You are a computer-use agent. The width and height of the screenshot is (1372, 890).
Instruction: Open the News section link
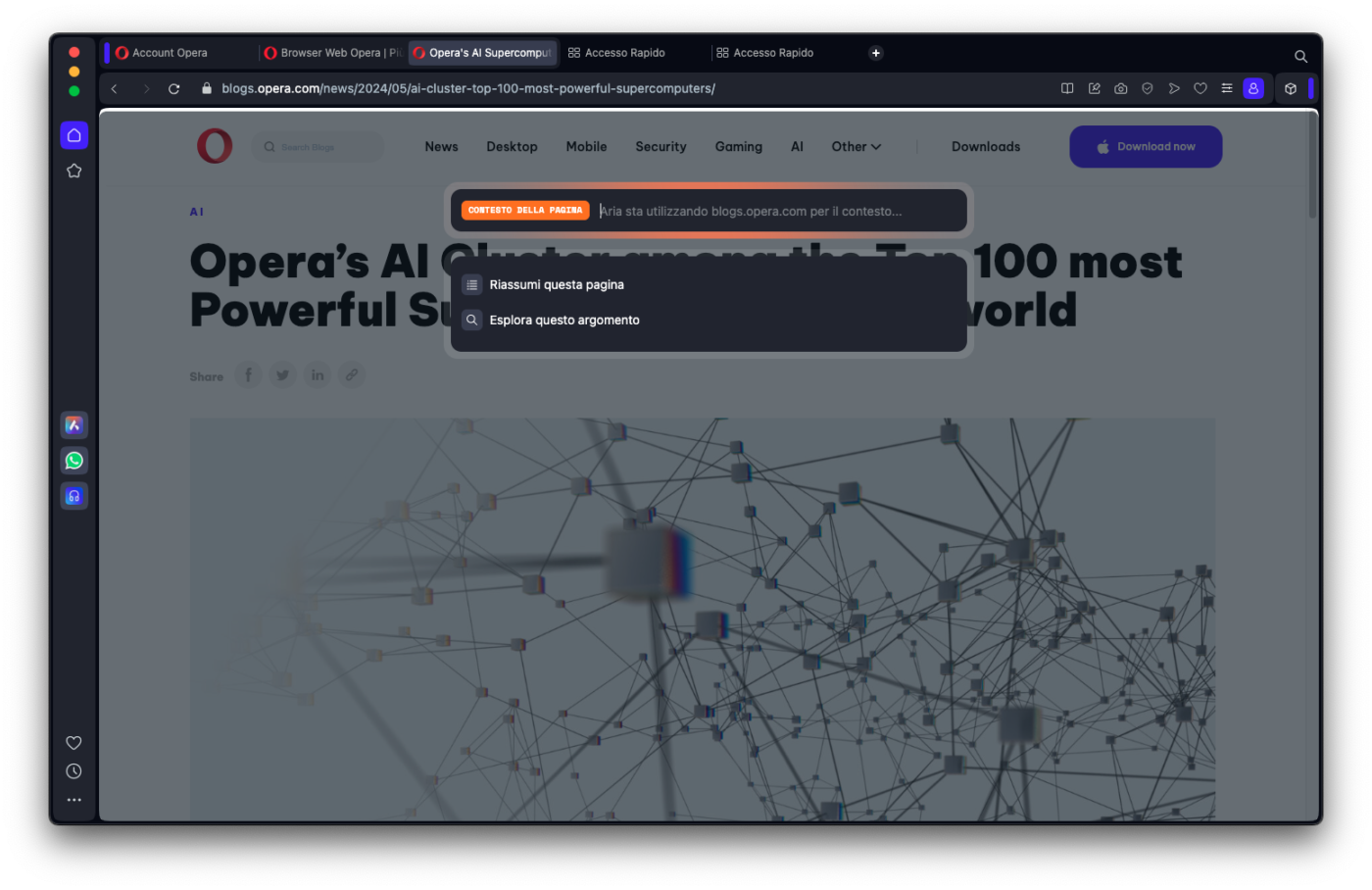[x=441, y=147]
